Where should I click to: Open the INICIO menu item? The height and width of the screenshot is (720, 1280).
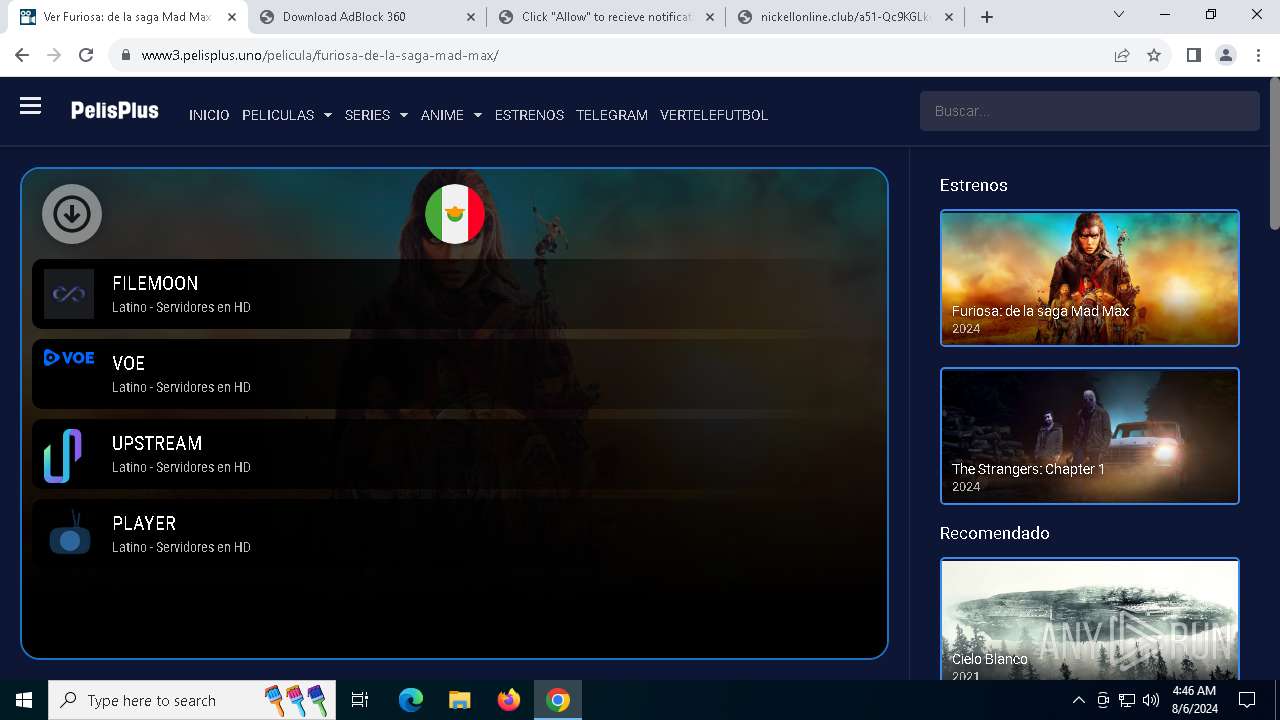coord(209,115)
